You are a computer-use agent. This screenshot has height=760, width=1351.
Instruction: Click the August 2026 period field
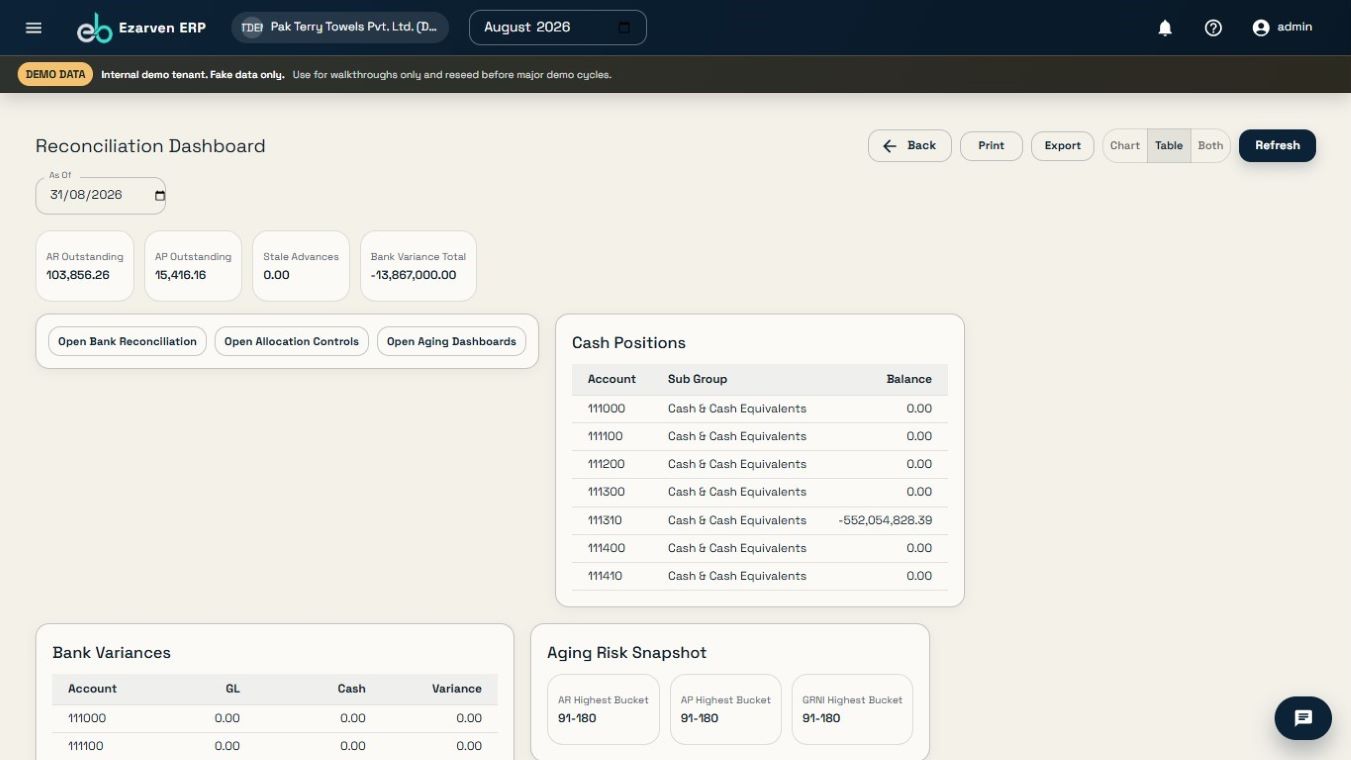tap(557, 28)
